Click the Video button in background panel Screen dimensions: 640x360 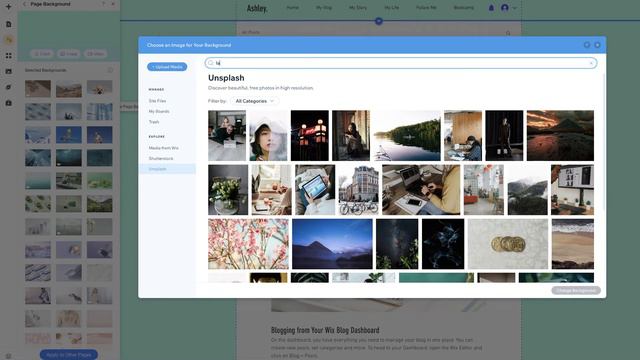click(x=95, y=53)
